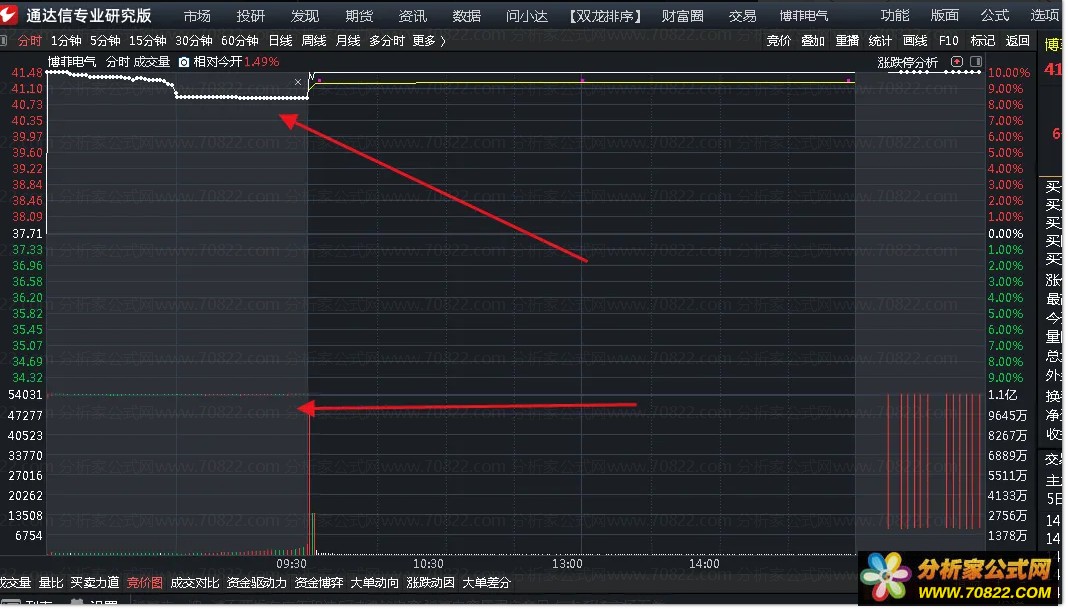Open the 发现 menu
Viewport: 1068px width, 609px height.
[x=304, y=16]
